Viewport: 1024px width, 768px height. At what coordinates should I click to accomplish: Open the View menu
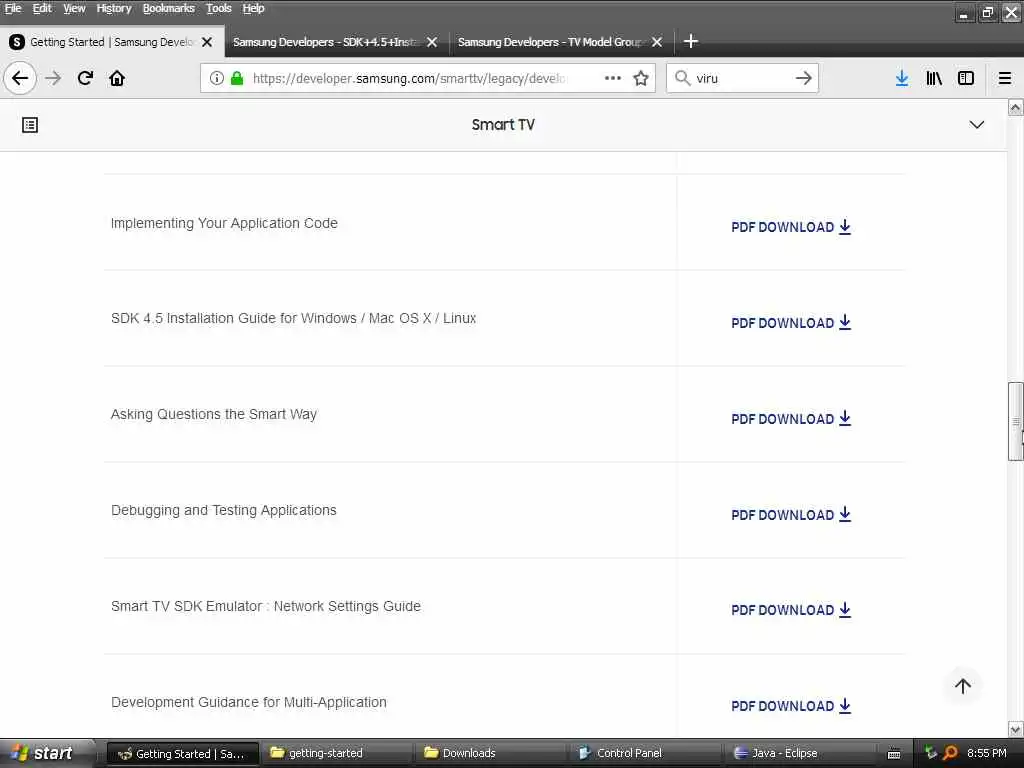[x=74, y=8]
